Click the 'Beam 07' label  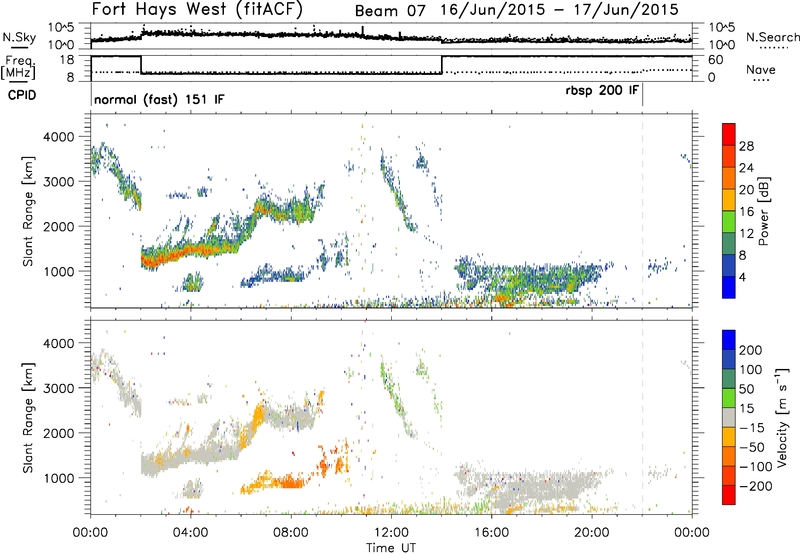point(390,11)
